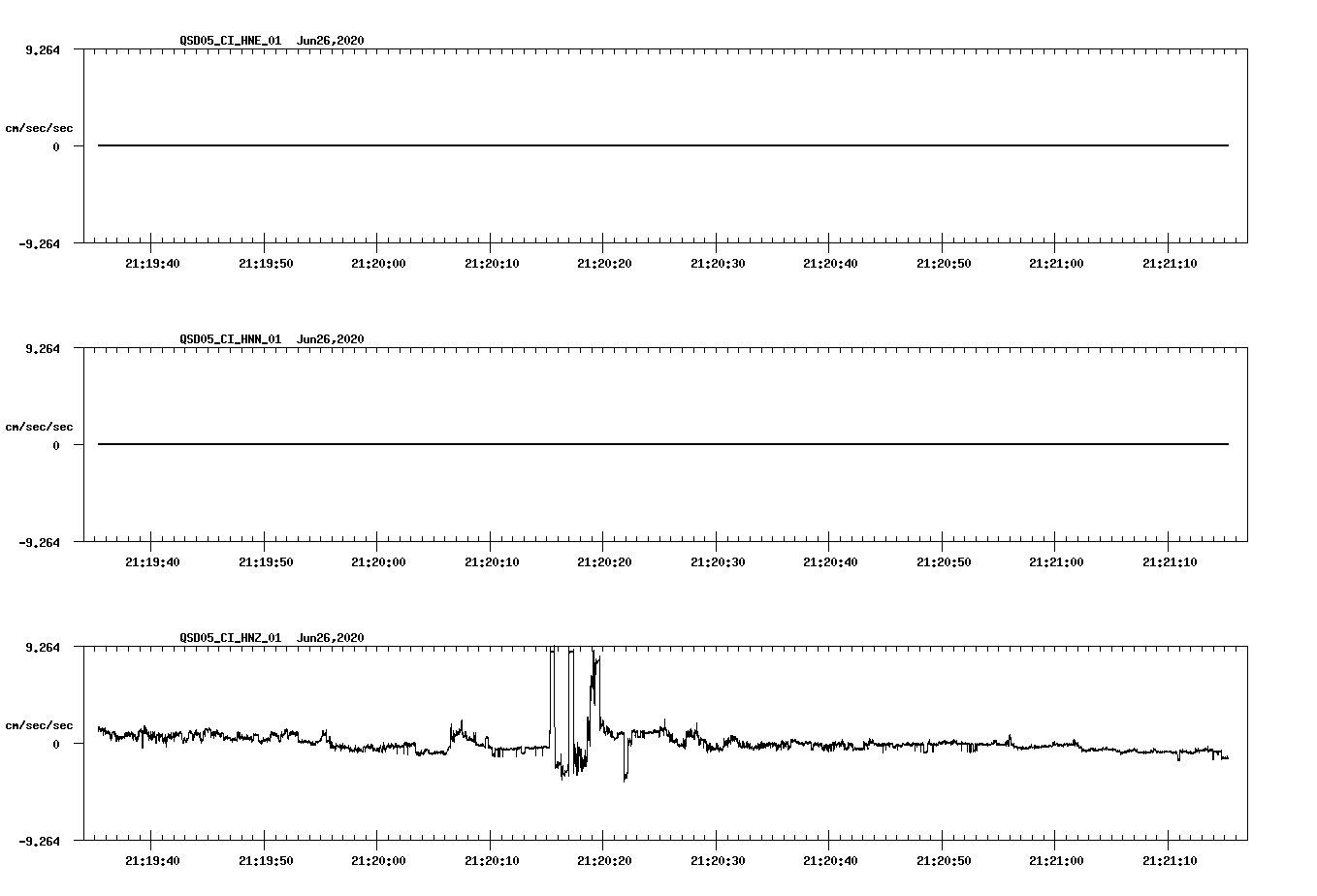
Task: Click the 21:19:50 time label under HNN plot
Action: [x=266, y=562]
